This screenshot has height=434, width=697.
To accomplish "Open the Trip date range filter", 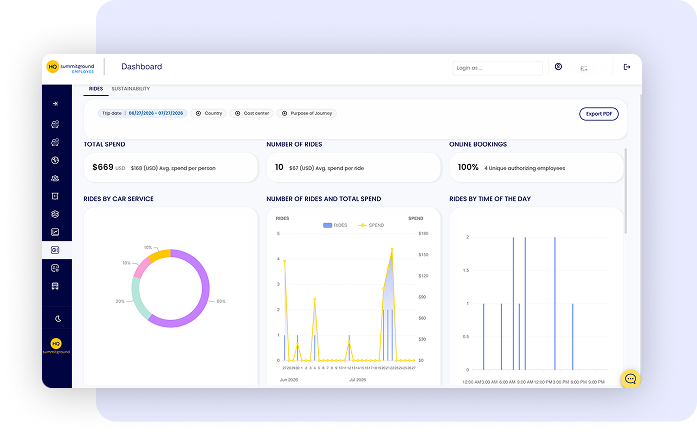I will tap(143, 113).
